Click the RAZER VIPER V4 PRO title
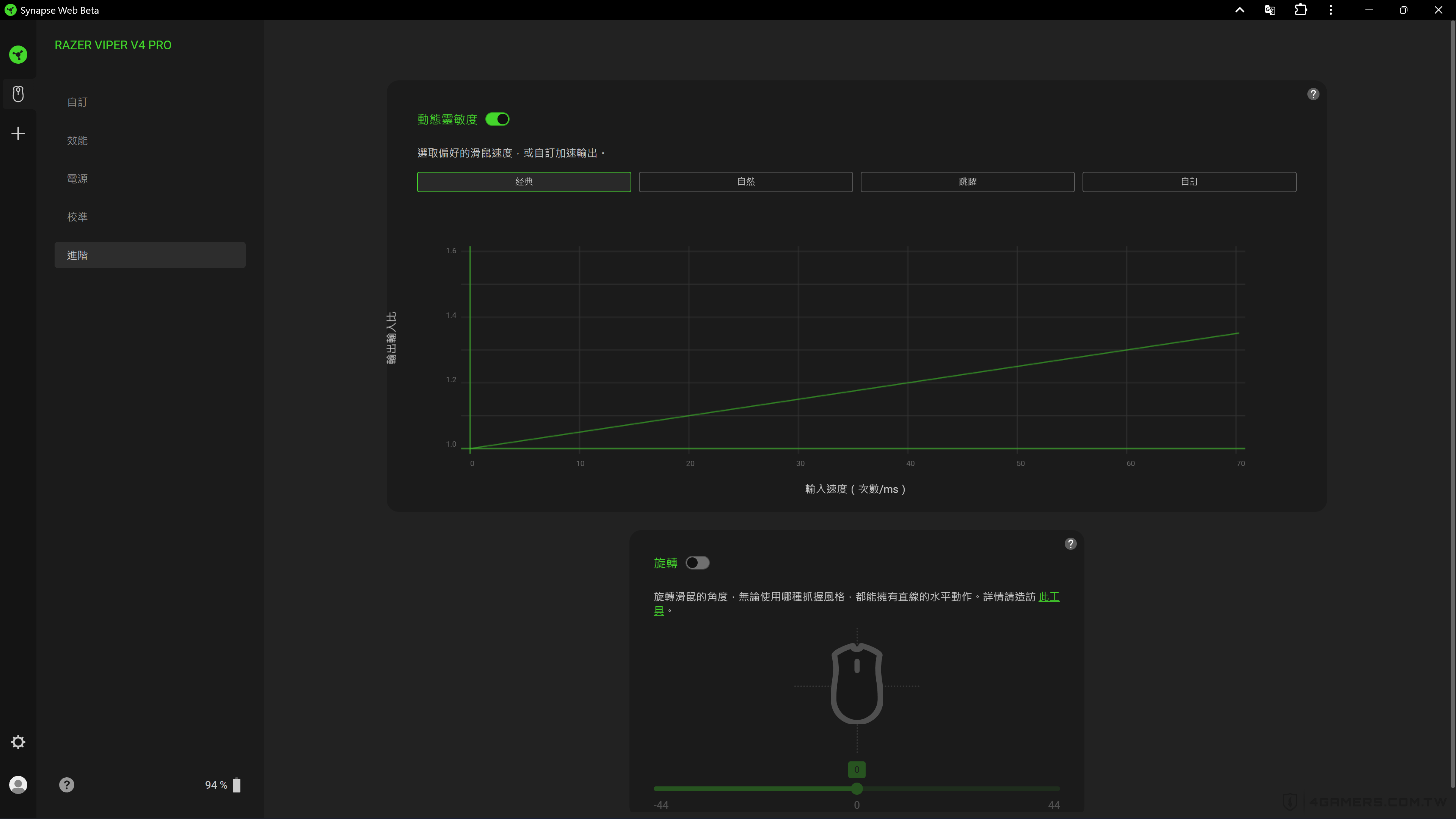The height and width of the screenshot is (819, 1456). point(113,45)
